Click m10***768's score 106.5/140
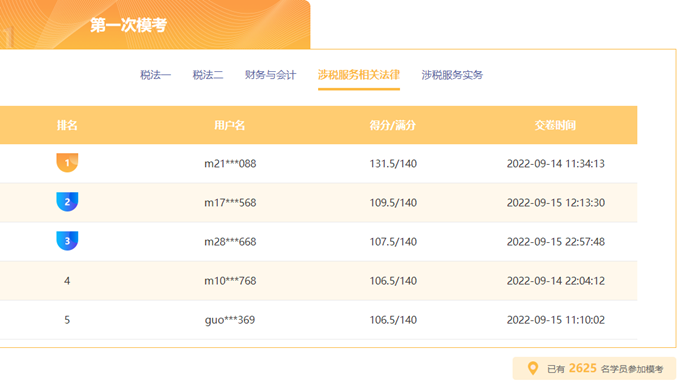The image size is (680, 381). [393, 281]
